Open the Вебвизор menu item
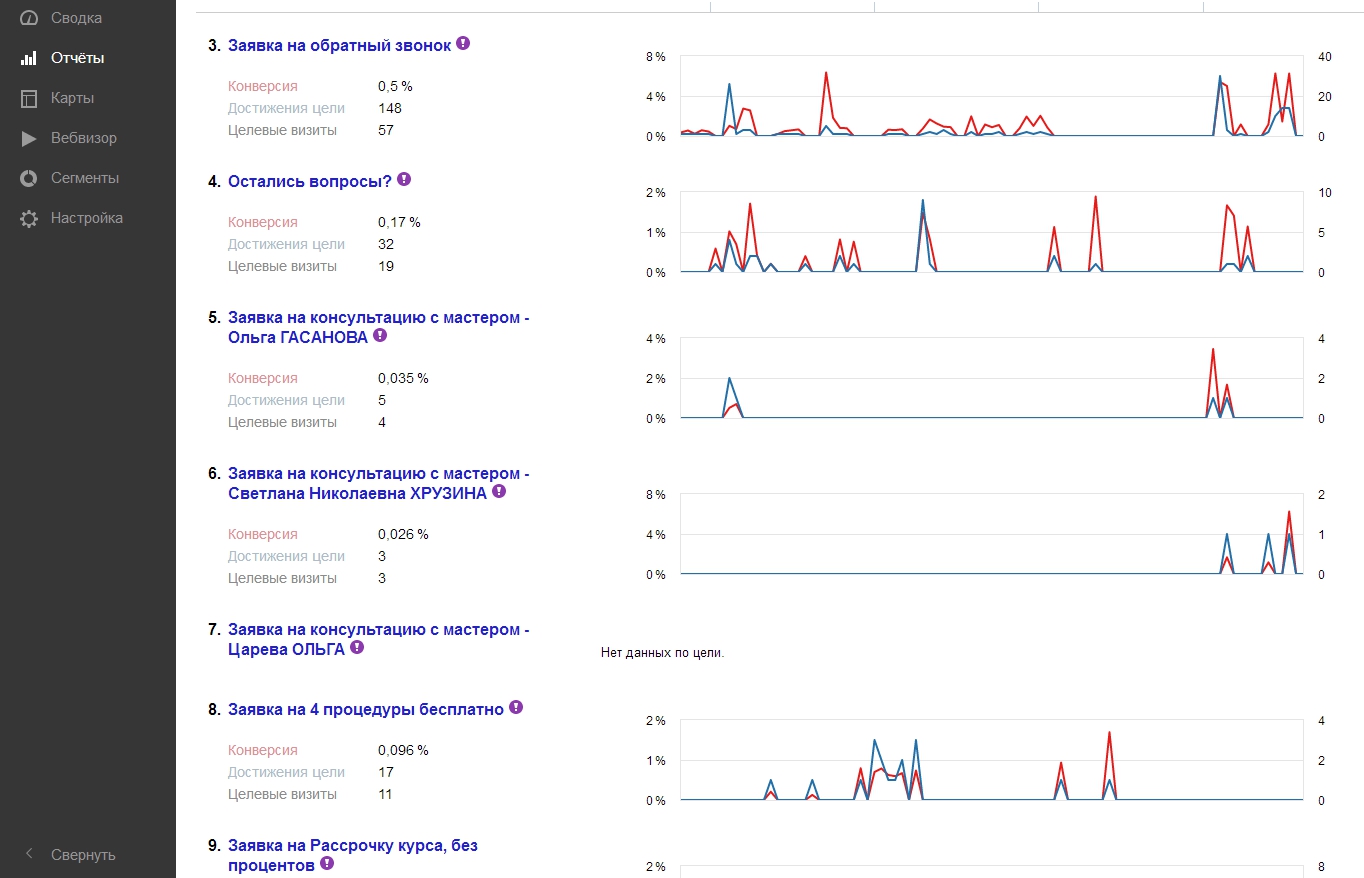This screenshot has width=1364, height=878. tap(84, 138)
